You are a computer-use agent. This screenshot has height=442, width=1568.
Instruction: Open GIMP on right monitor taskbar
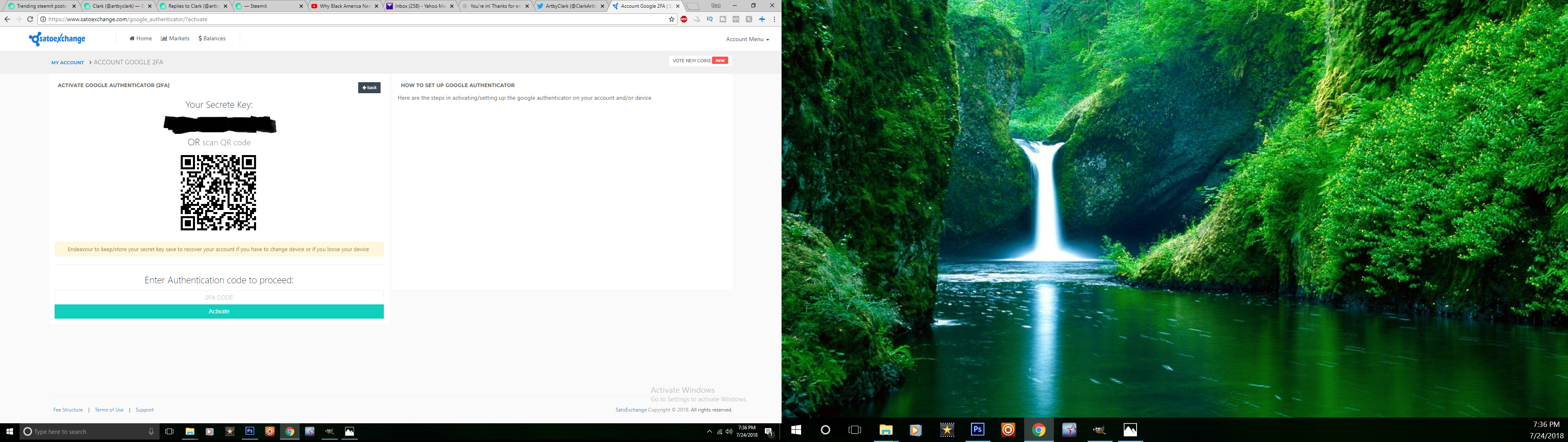click(1099, 430)
